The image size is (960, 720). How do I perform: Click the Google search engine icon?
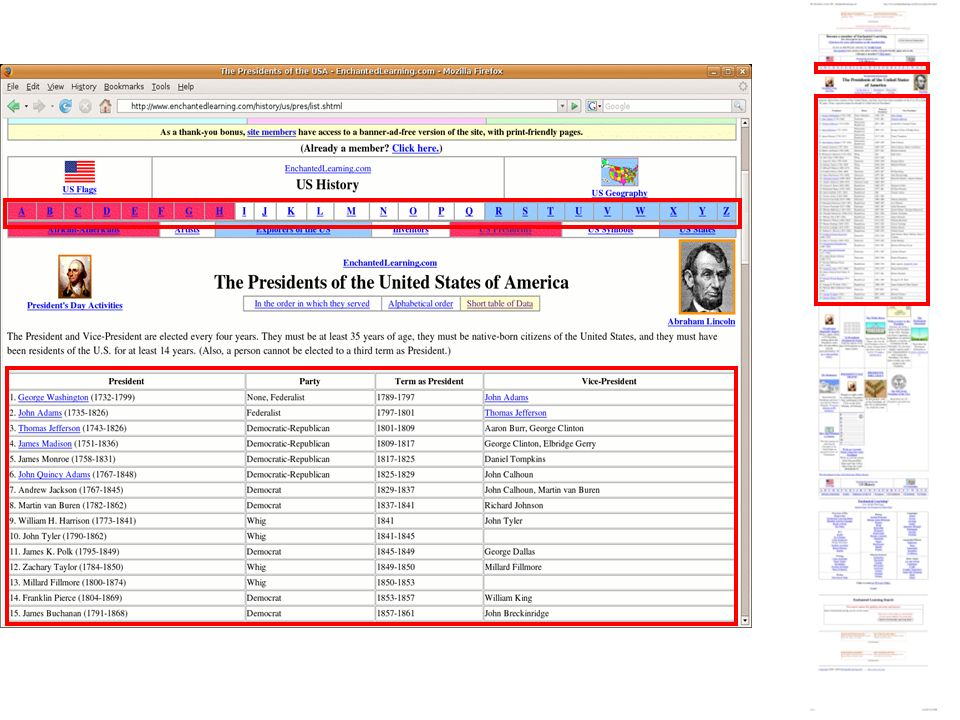click(592, 106)
